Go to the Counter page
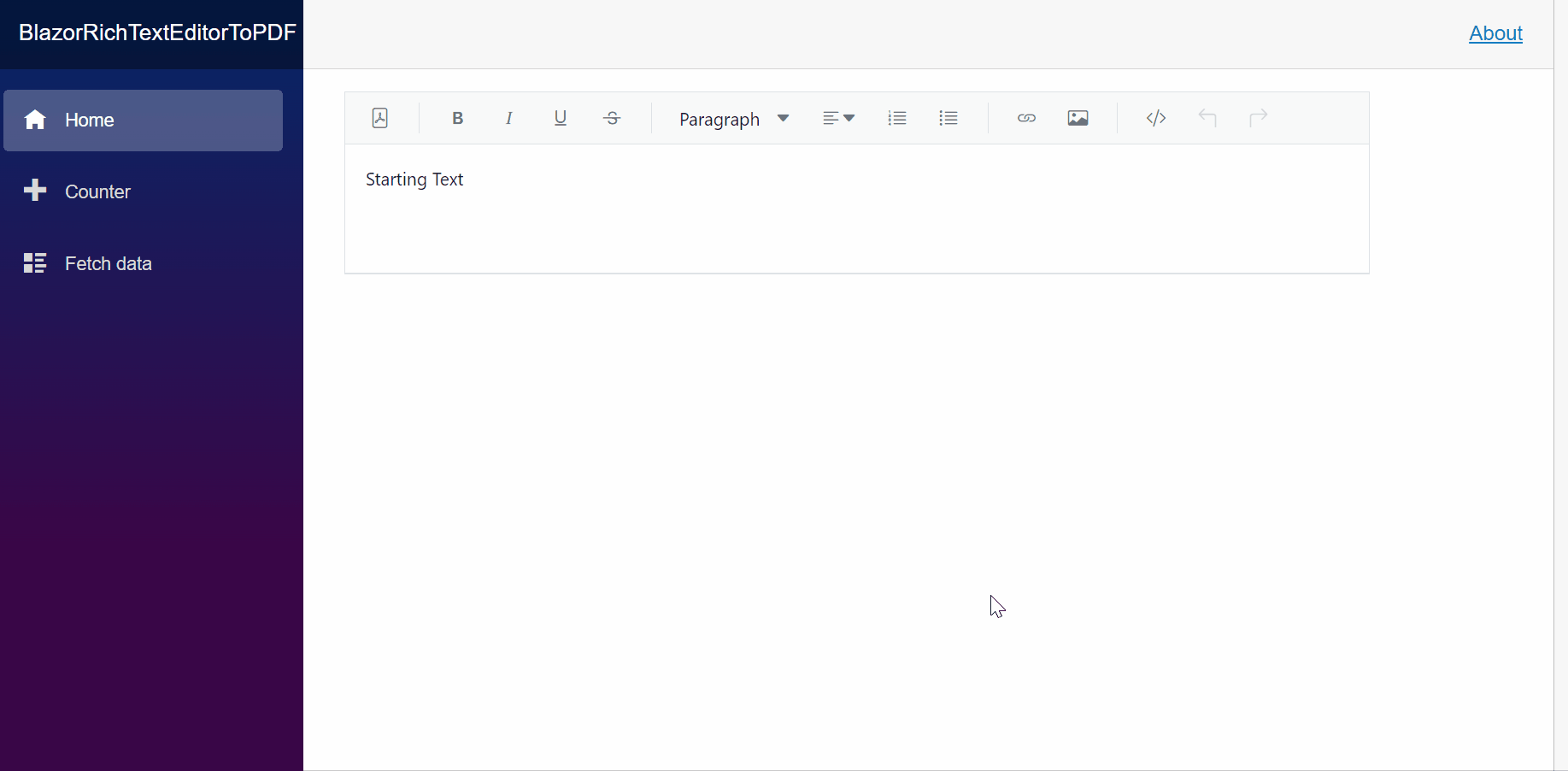 point(97,191)
